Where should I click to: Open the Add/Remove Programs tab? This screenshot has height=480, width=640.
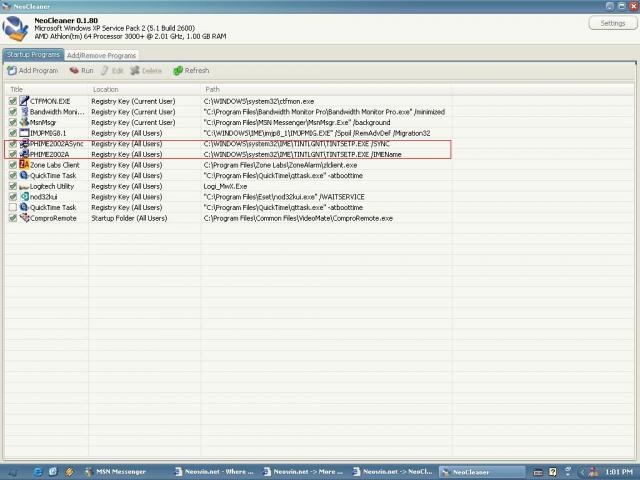coord(101,56)
